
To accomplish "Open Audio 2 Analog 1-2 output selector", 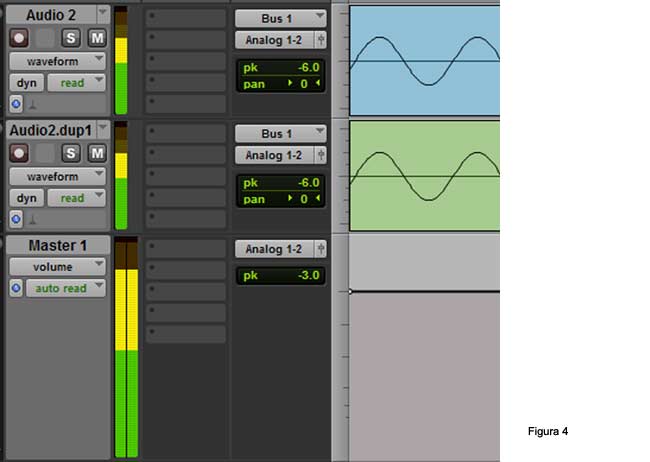I will click(x=274, y=40).
